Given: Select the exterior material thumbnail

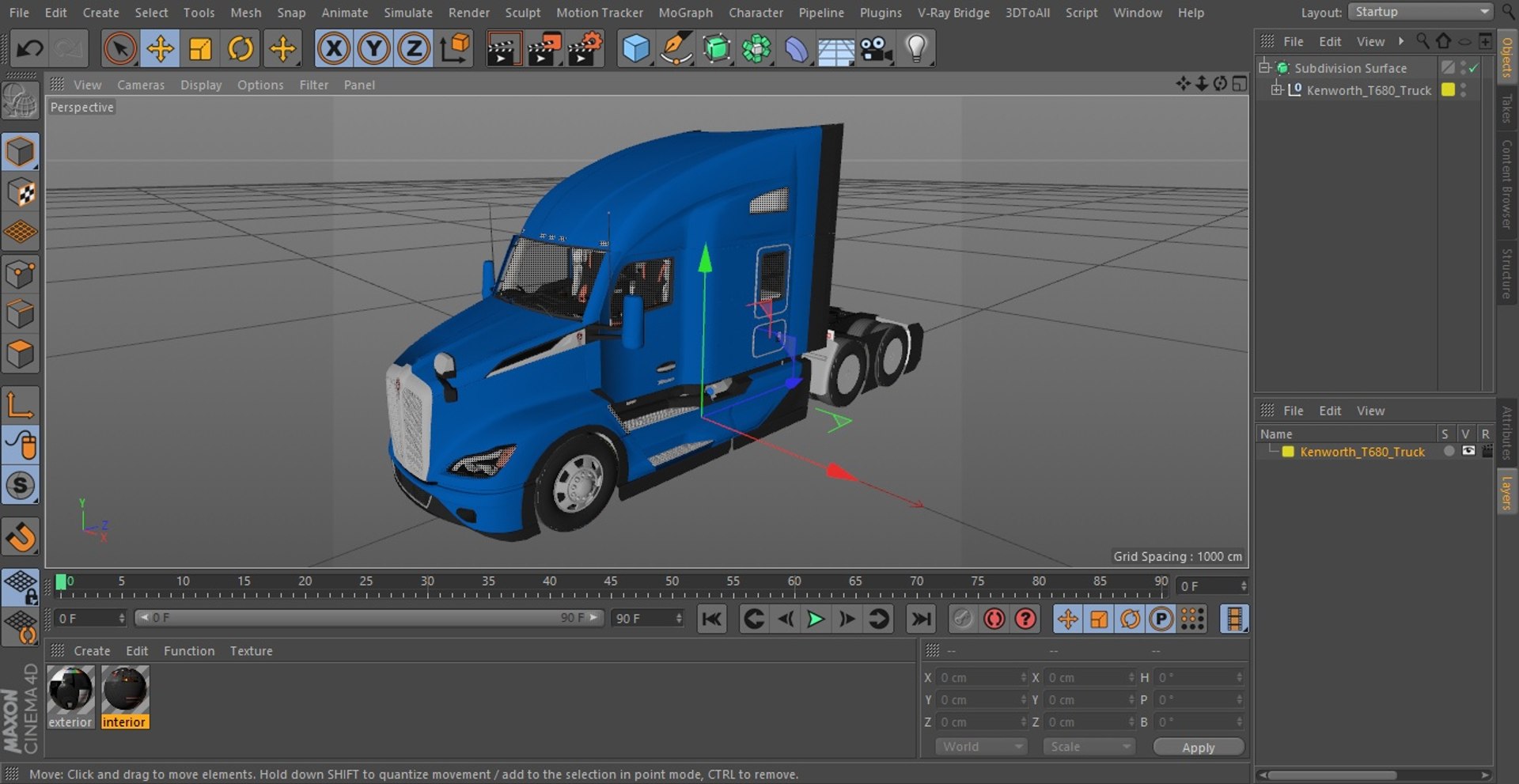Looking at the screenshot, I should click(70, 697).
